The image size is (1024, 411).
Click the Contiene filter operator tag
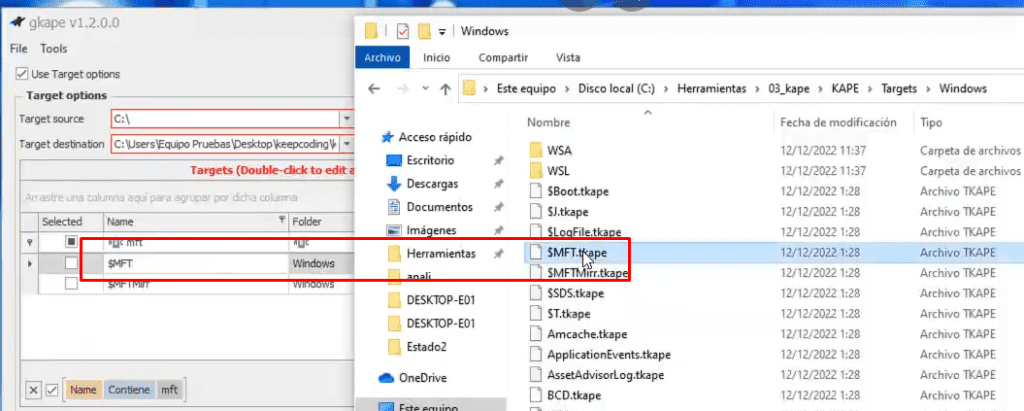129,390
